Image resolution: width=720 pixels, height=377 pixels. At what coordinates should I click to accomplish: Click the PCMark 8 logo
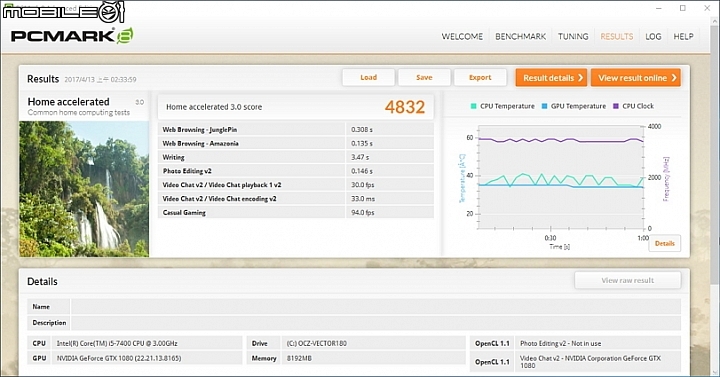tap(72, 36)
